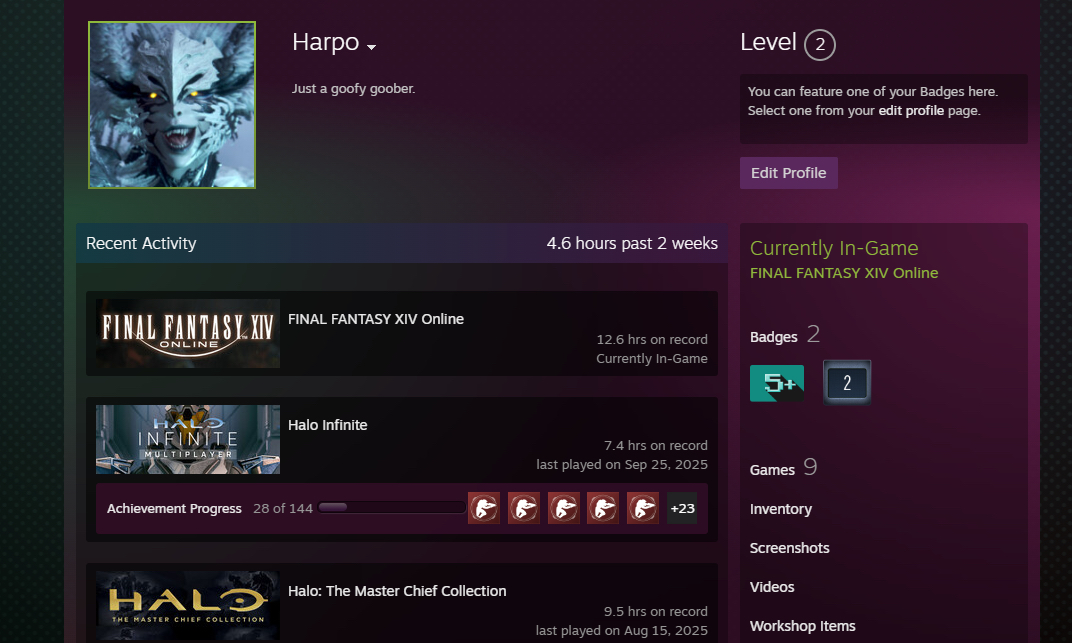Click the first Halo Infinite achievement icon

484,508
